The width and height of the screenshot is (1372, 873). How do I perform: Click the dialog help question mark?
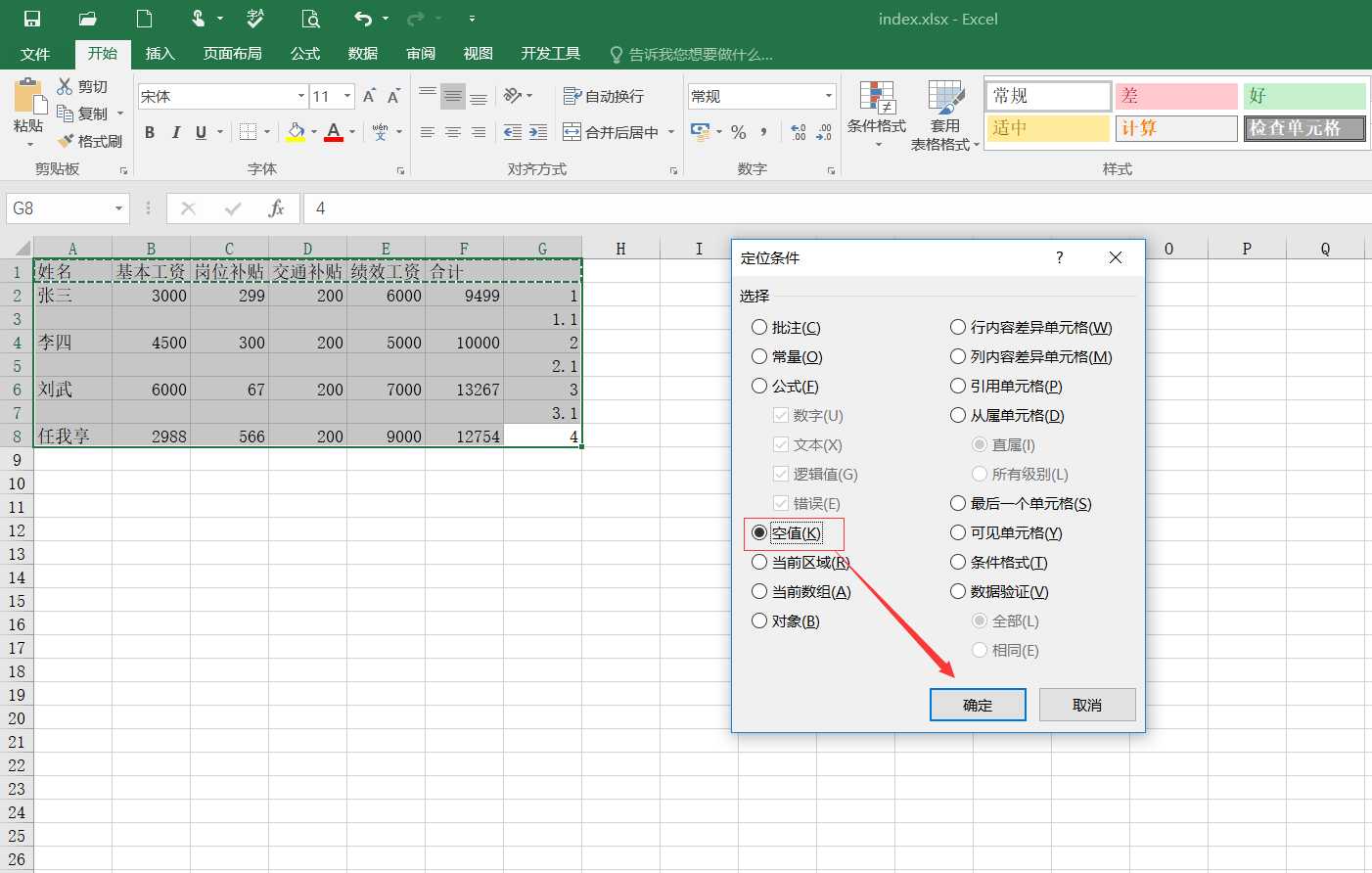[x=1059, y=257]
